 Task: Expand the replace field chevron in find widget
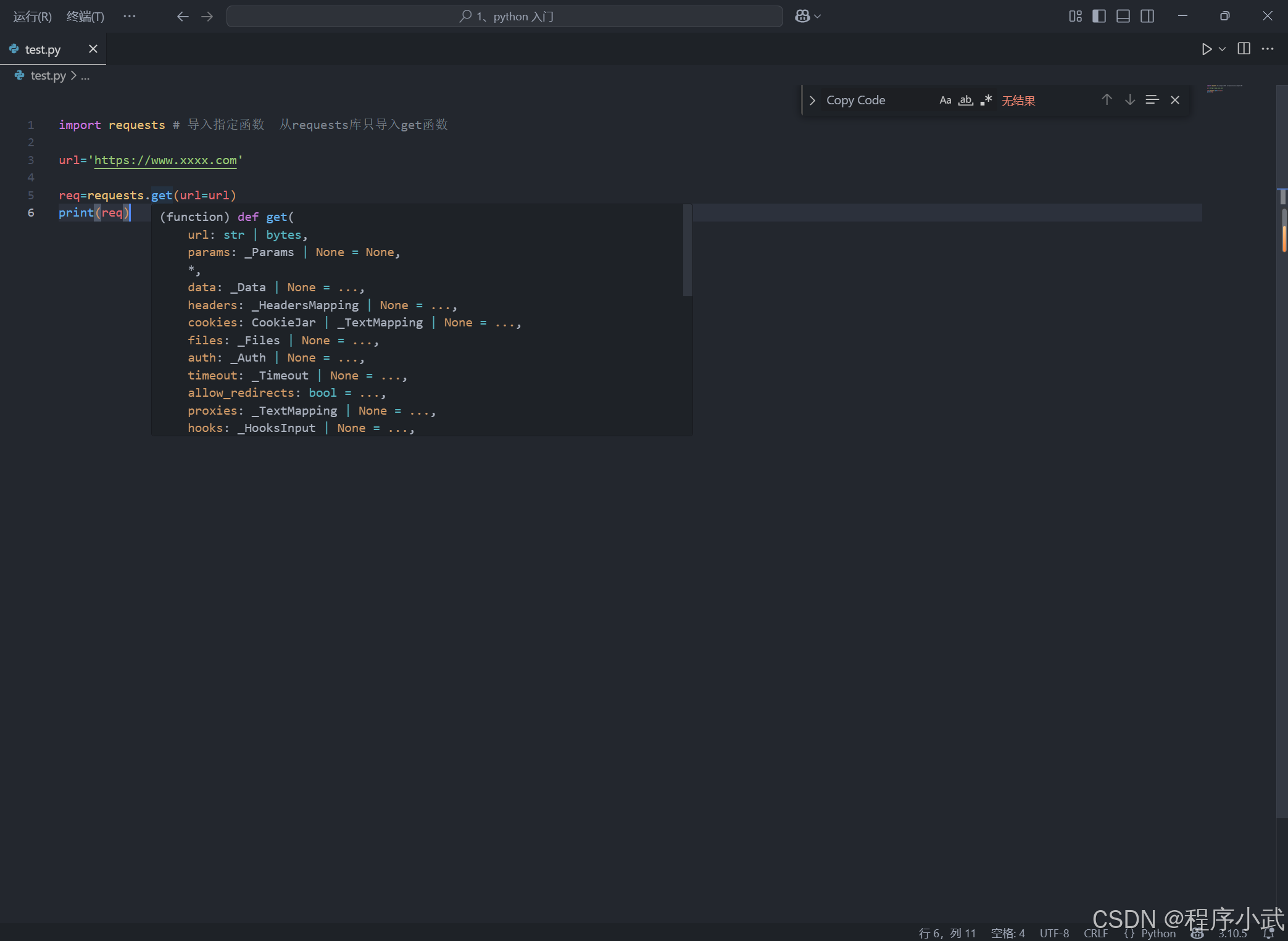coord(812,100)
